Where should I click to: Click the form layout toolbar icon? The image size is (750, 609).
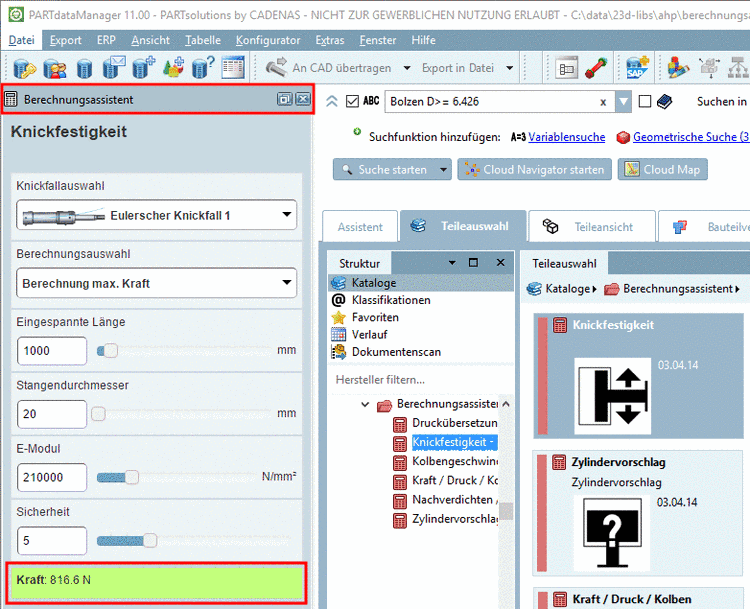tap(566, 68)
